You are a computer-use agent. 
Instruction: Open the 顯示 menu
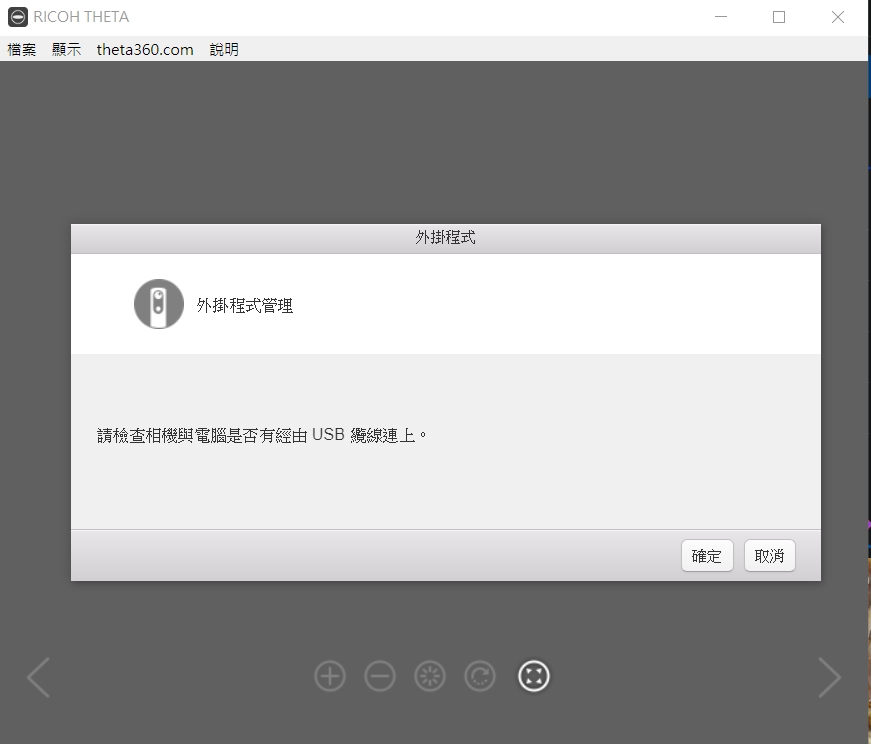(67, 49)
